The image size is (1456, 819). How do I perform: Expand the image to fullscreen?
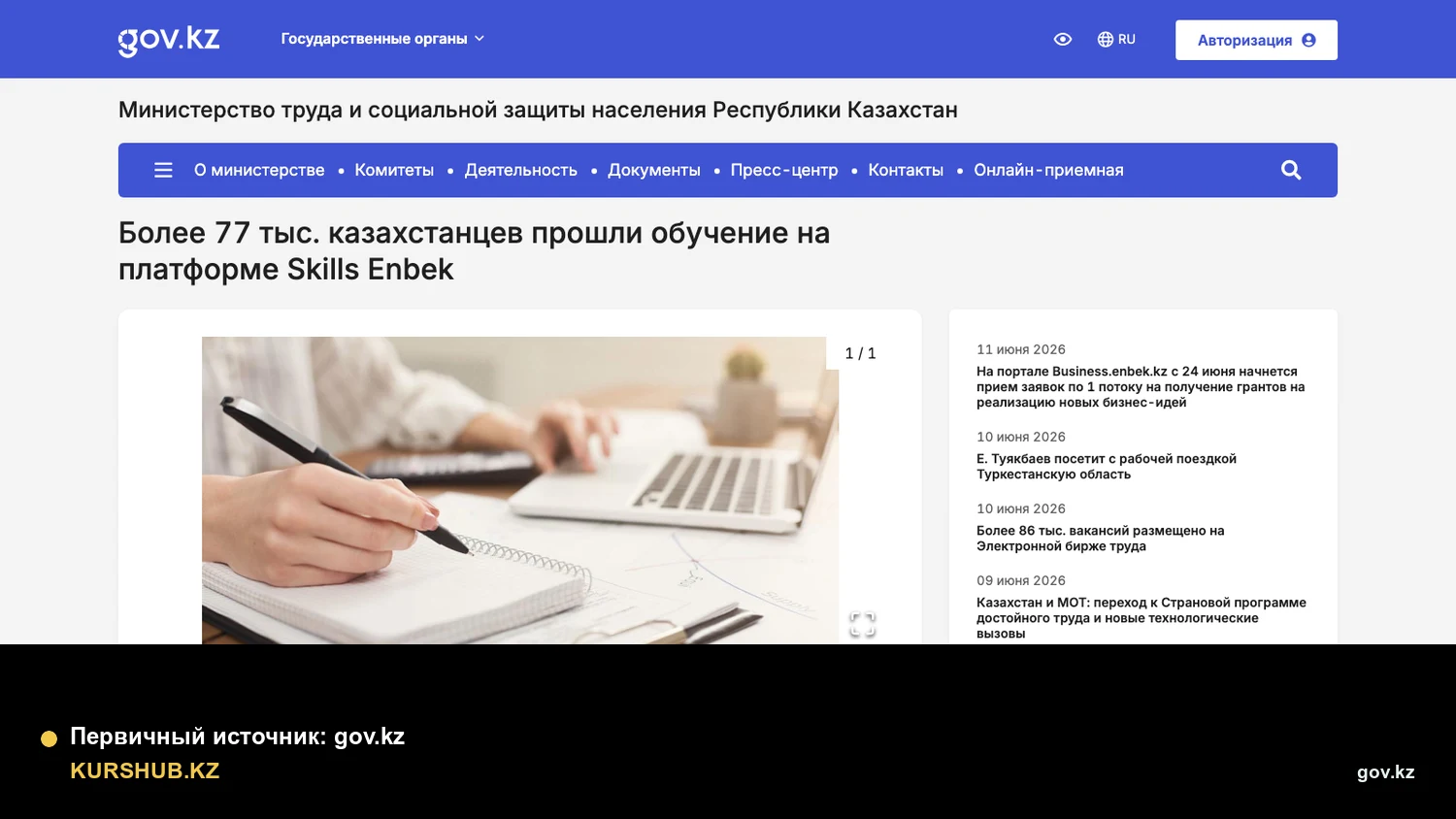pos(862,624)
